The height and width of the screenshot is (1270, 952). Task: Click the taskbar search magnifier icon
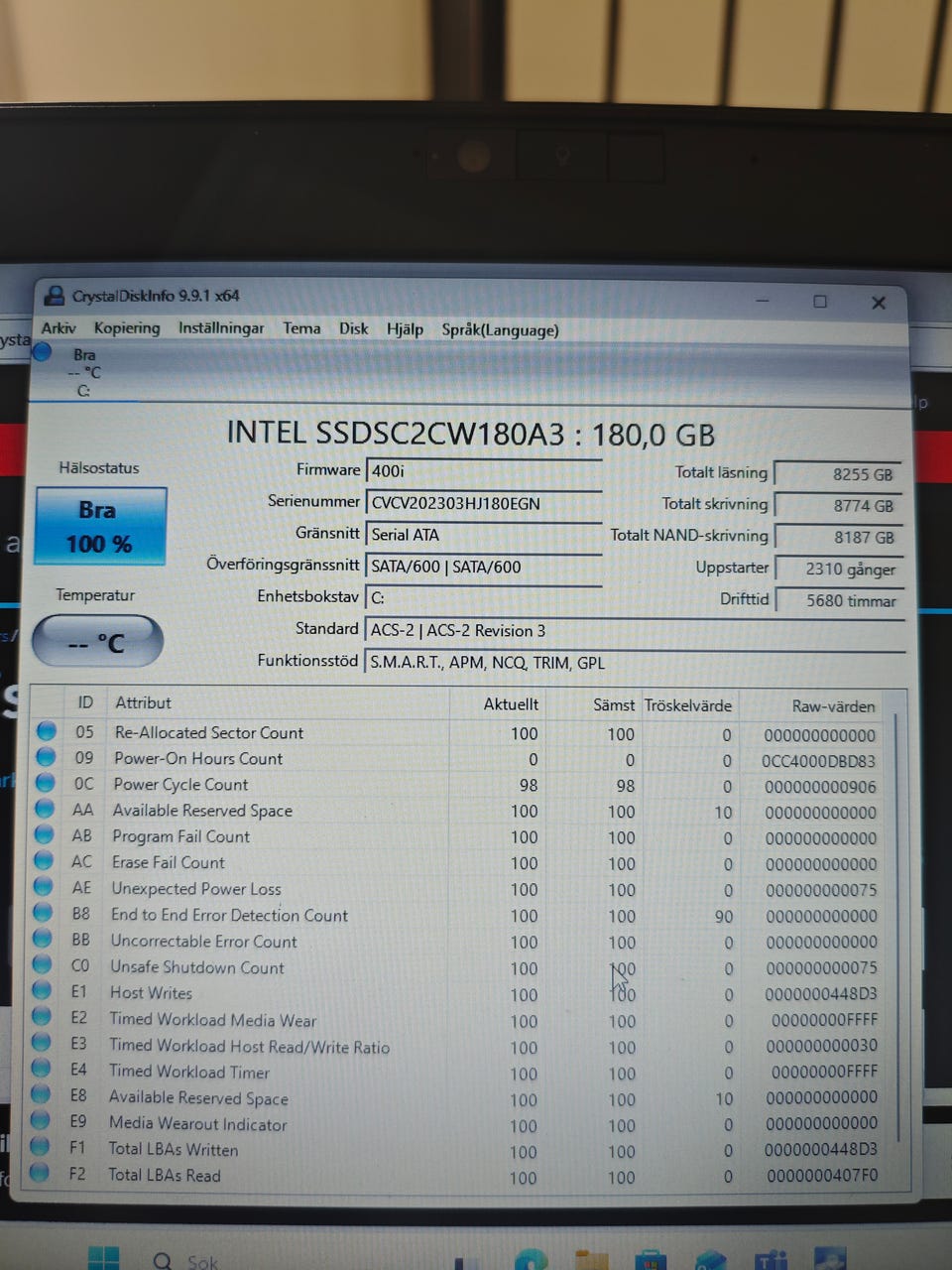coord(163,1261)
